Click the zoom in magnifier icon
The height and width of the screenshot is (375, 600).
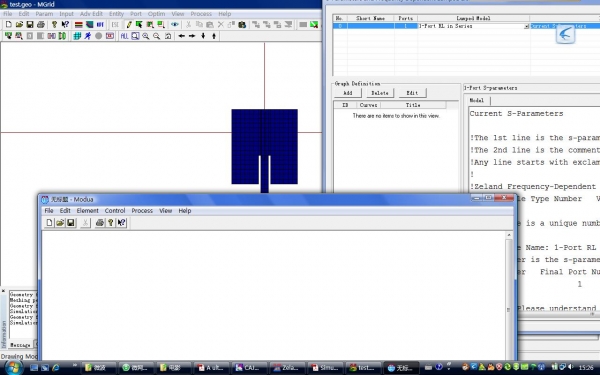click(146, 36)
